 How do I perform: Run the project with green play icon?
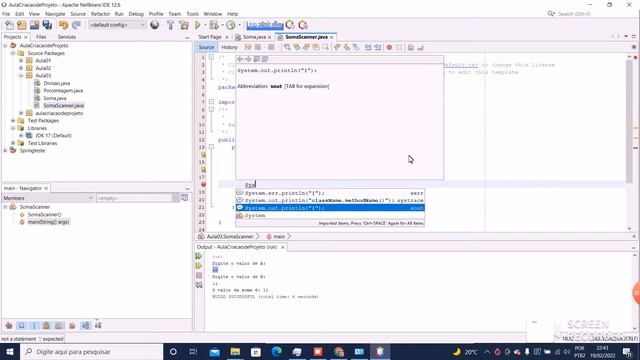coord(198,25)
